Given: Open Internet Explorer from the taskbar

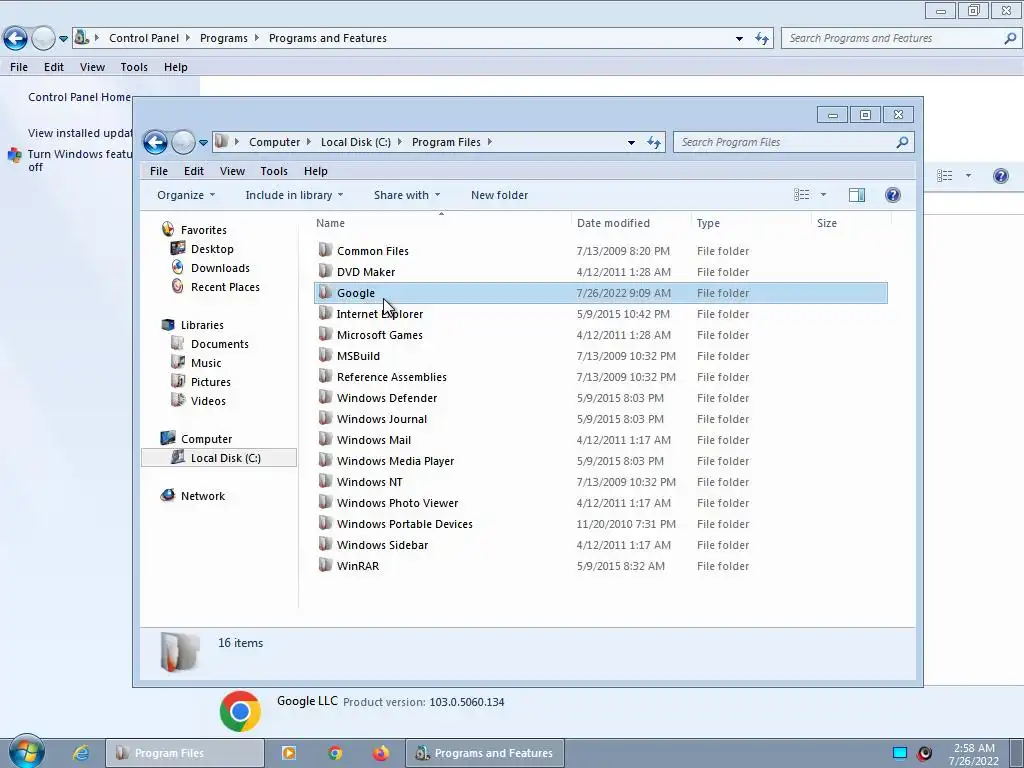Looking at the screenshot, I should [80, 753].
